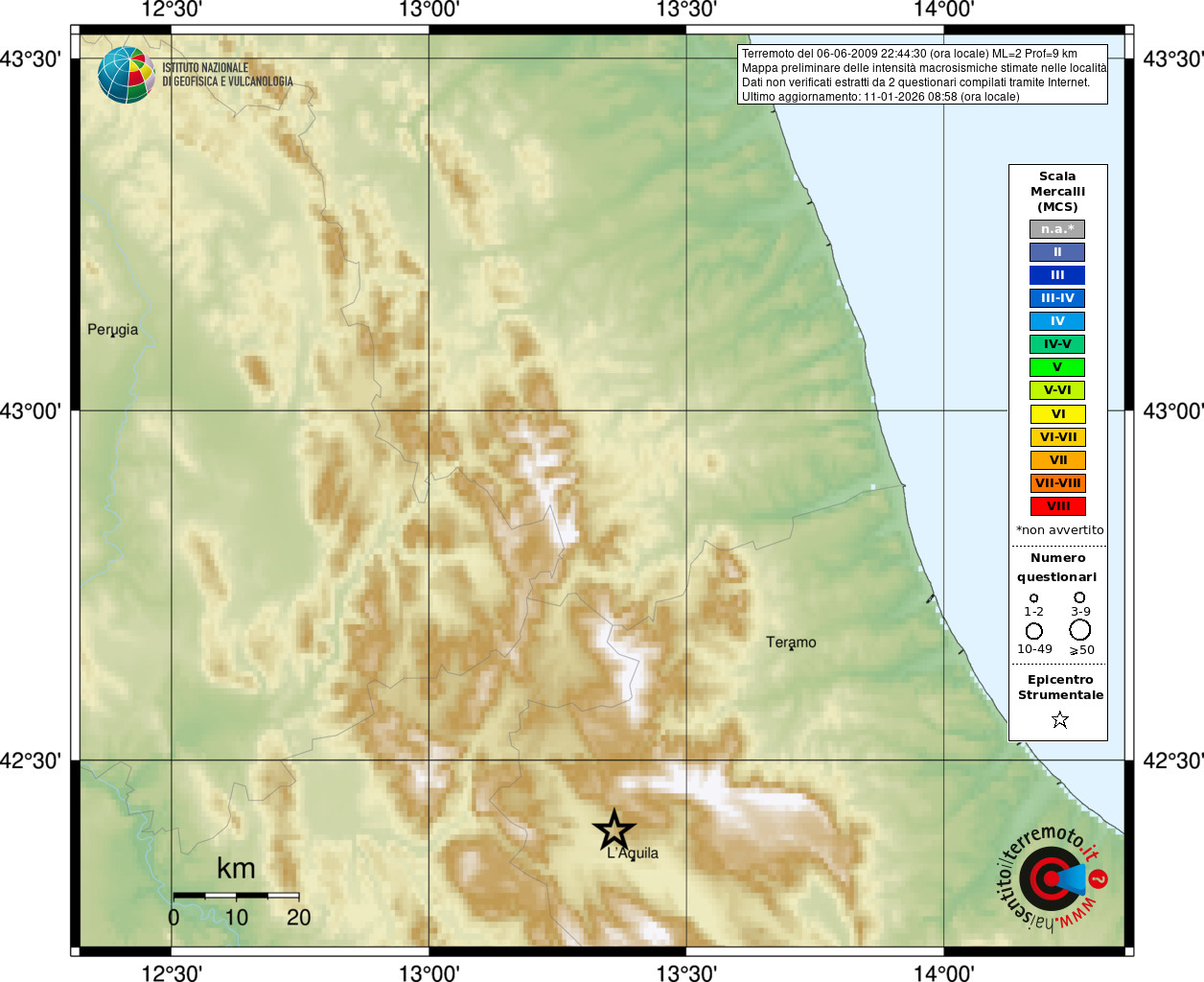Click the ≥50 questionnaires circle symbol
Viewport: 1204px width, 982px height.
[1079, 630]
